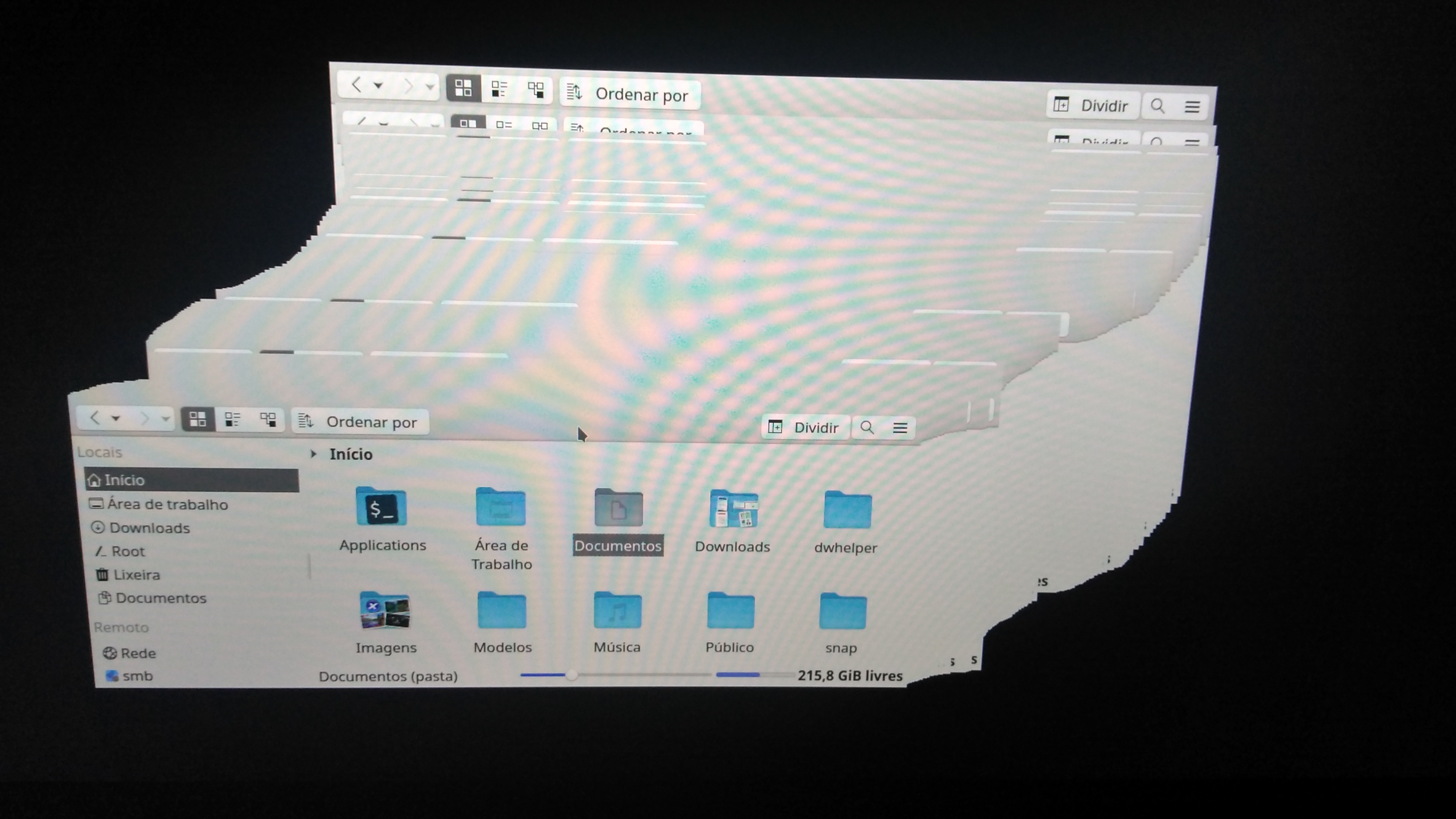This screenshot has height=819, width=1456.
Task: Open back history dropdown in the front window
Action: [116, 419]
